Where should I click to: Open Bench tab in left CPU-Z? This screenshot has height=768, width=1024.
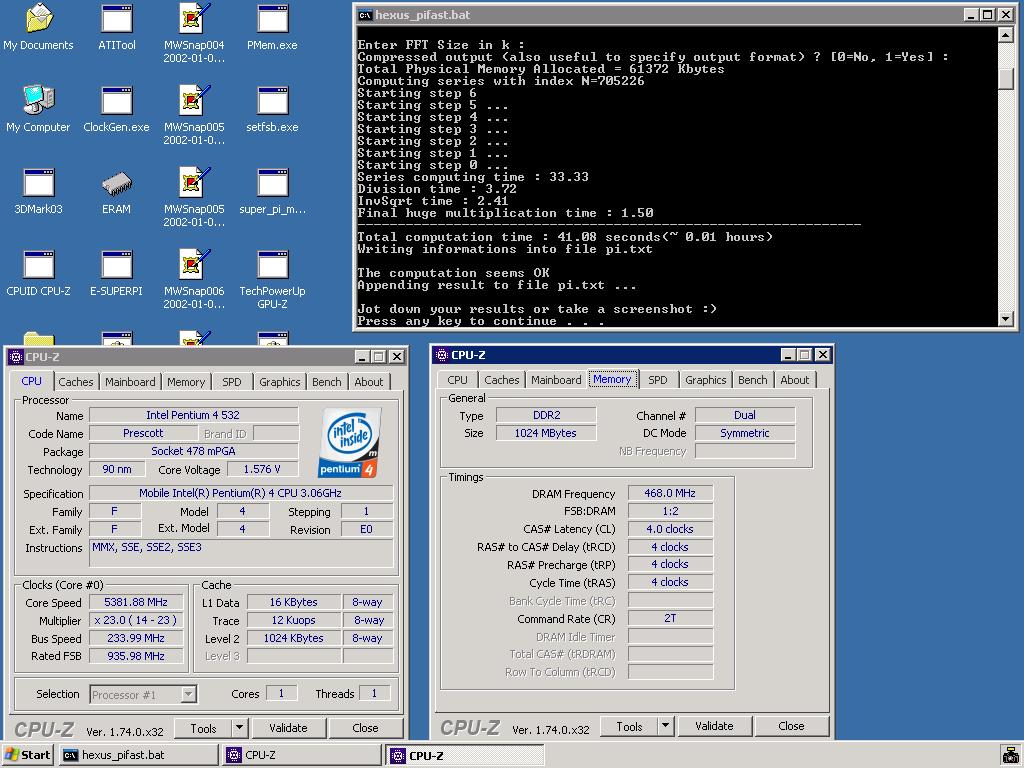327,382
